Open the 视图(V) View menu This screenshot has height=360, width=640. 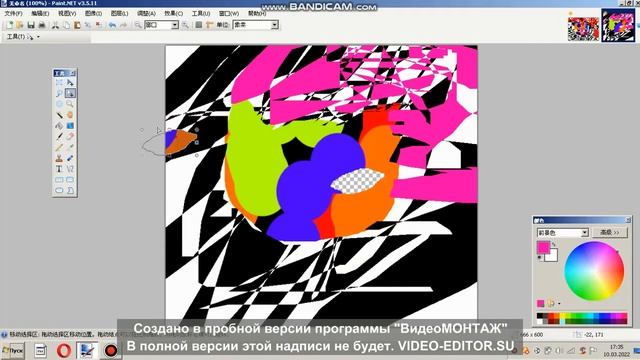(67, 13)
